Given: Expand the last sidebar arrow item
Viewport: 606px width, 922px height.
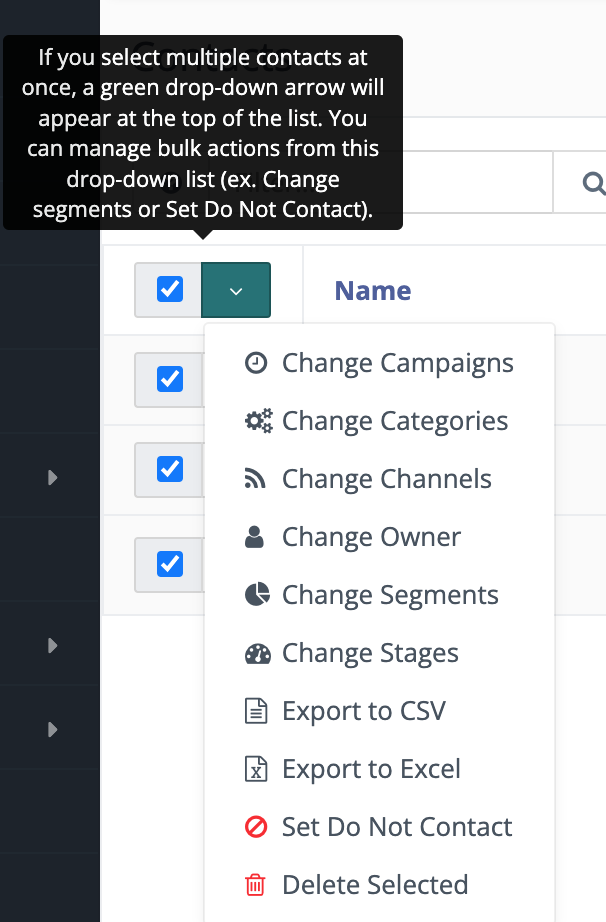Looking at the screenshot, I should tap(53, 730).
